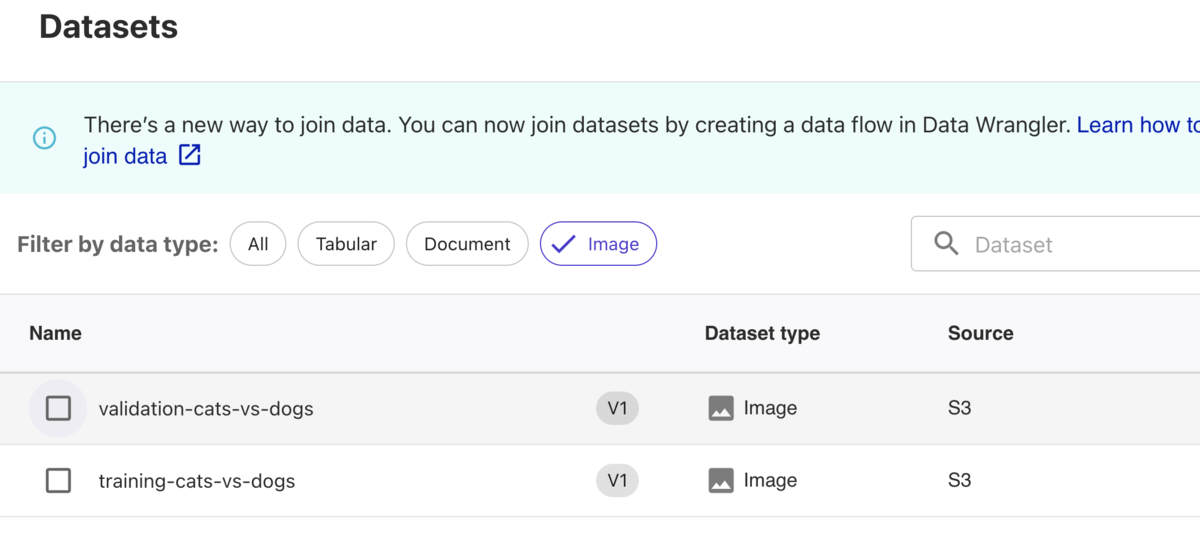
Task: Click V1 badge for validation-cats-vs-dogs
Action: (617, 408)
